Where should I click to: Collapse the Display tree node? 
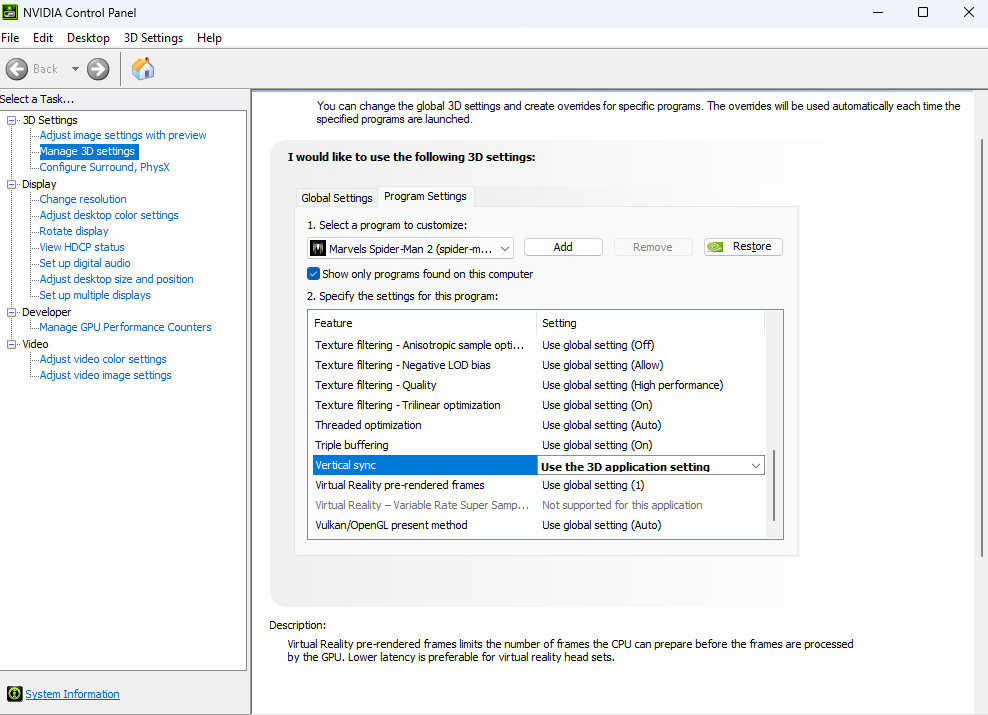(x=12, y=184)
